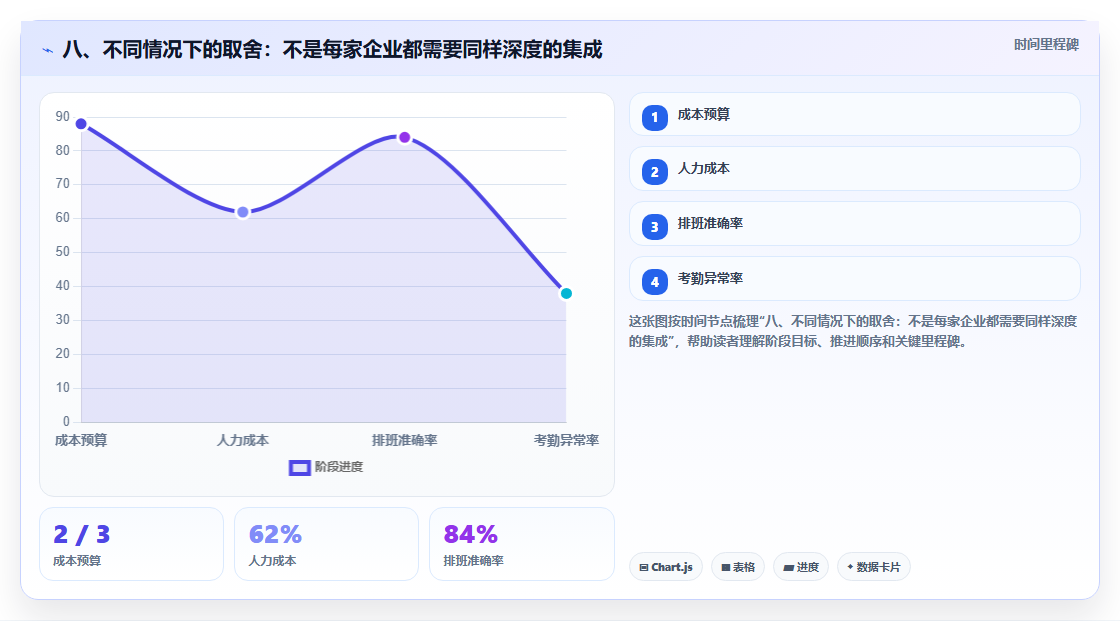Open the 排班准确率 list item
Image resolution: width=1120 pixels, height=621 pixels.
tap(854, 224)
